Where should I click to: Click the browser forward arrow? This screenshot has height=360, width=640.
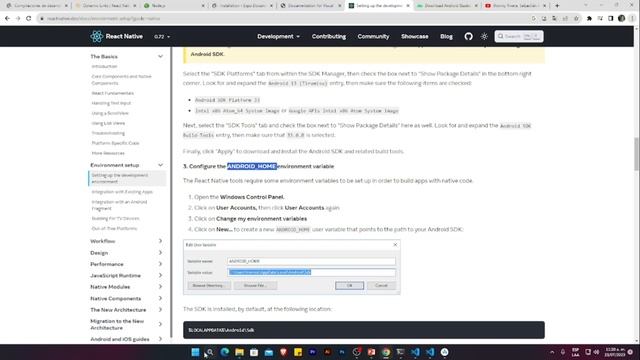[x=18, y=18]
